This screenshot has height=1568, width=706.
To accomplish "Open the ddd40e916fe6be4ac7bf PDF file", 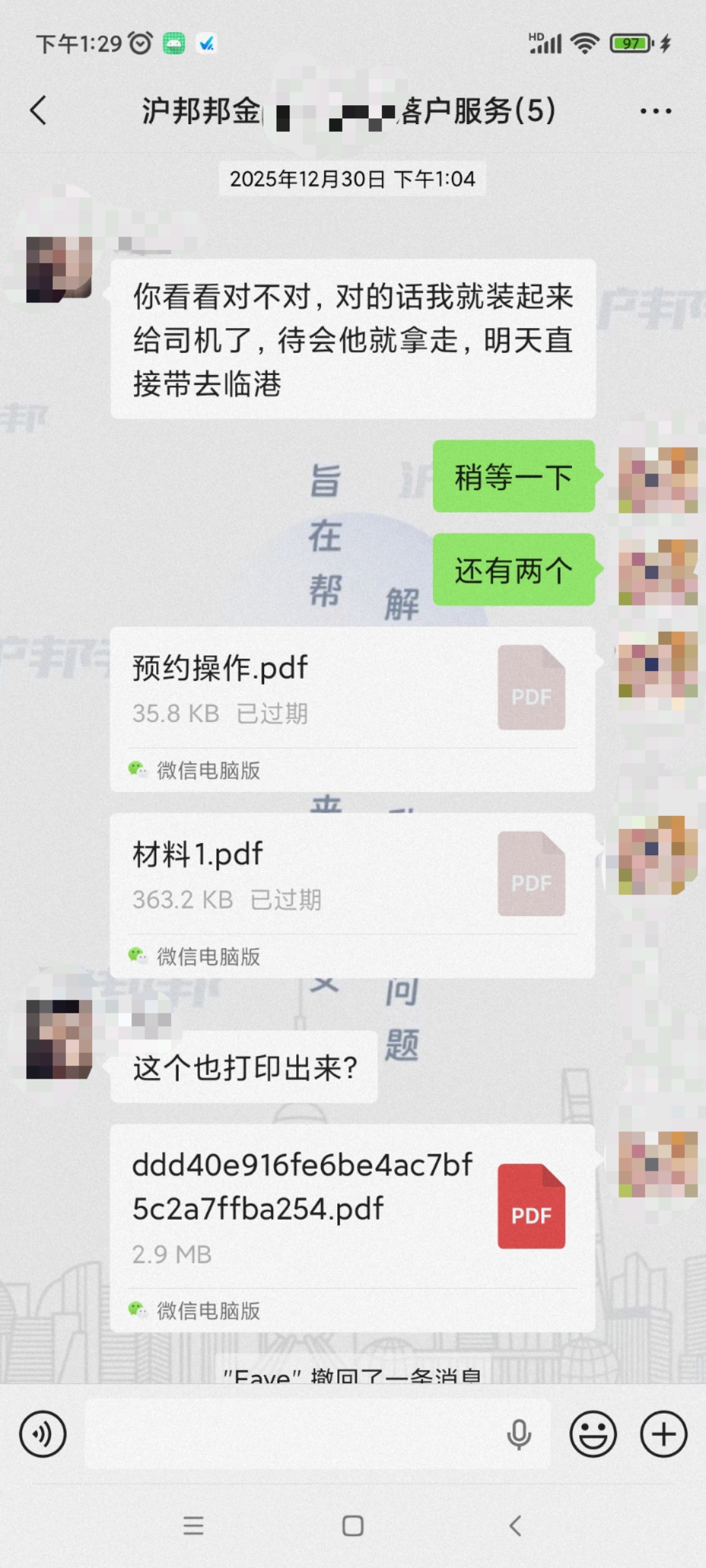I will pyautogui.click(x=352, y=1228).
